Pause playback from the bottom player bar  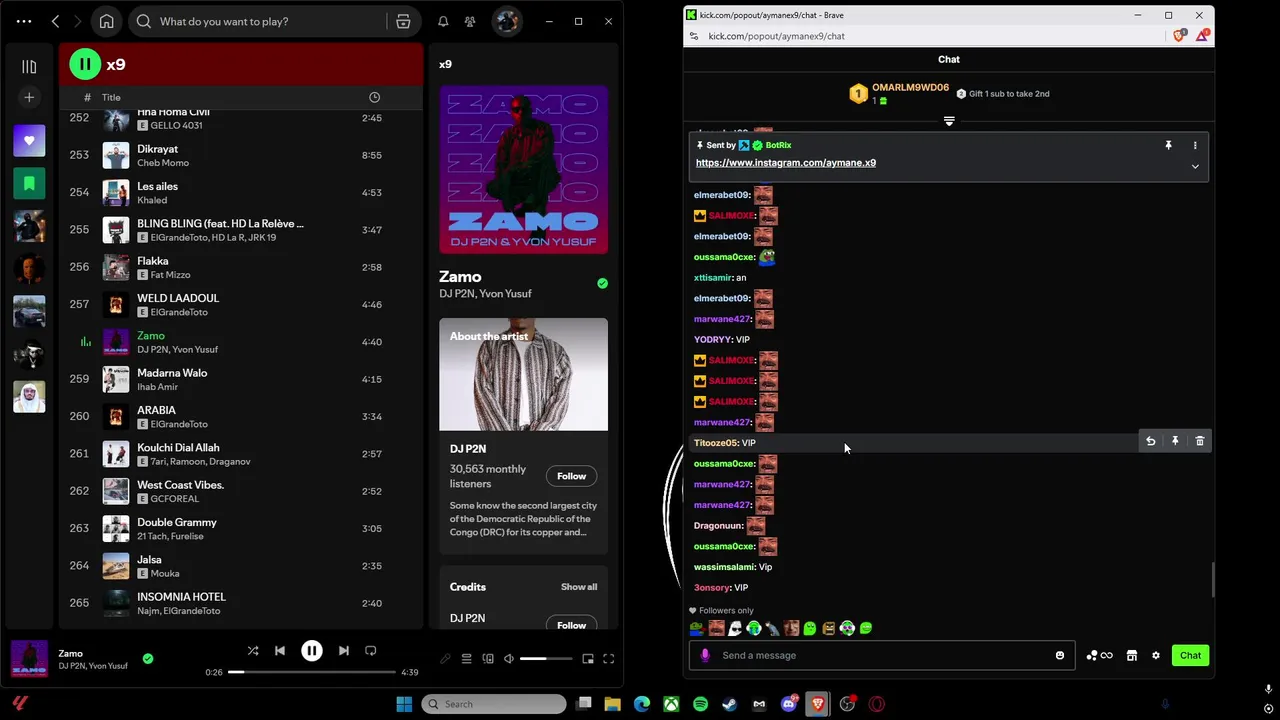click(x=312, y=651)
